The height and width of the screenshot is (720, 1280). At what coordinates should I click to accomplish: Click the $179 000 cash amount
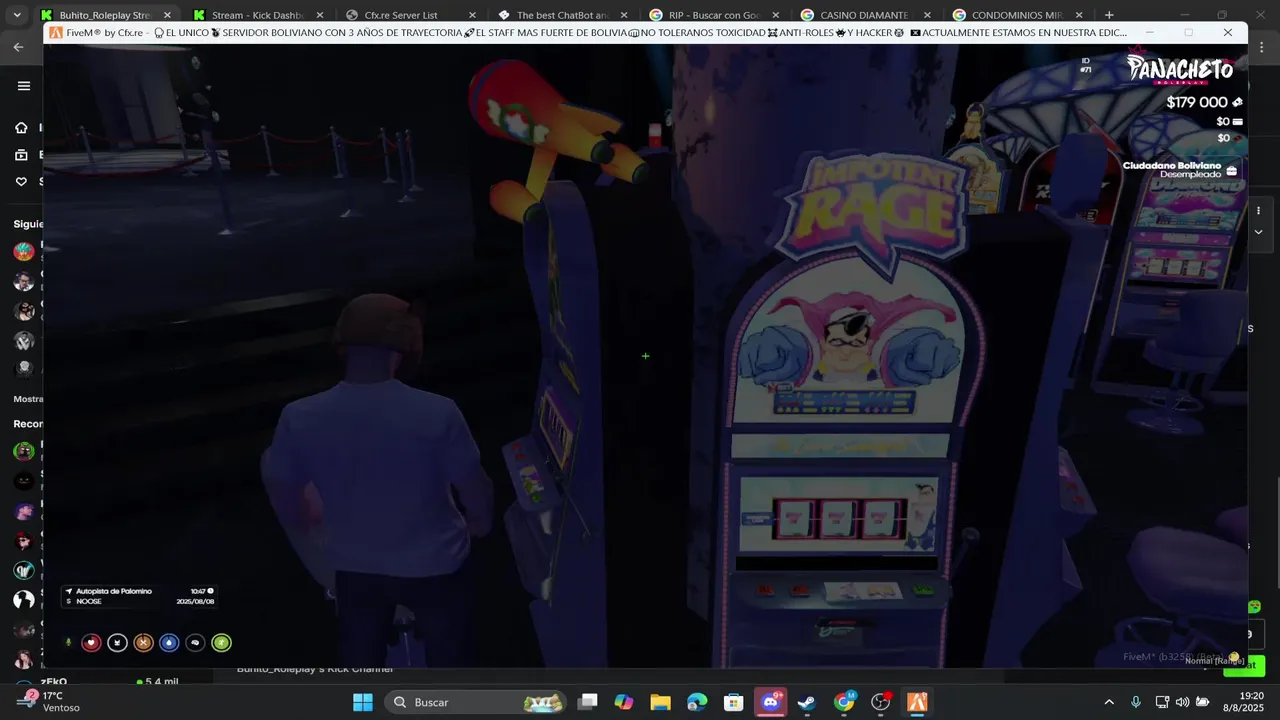tap(1197, 102)
